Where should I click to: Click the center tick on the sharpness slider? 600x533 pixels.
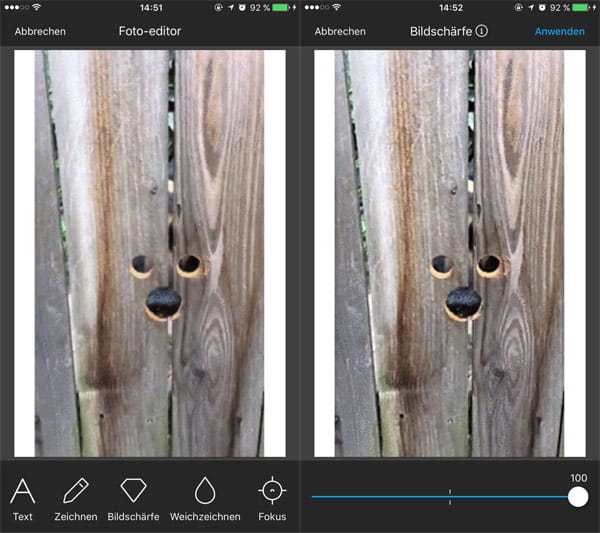(450, 496)
